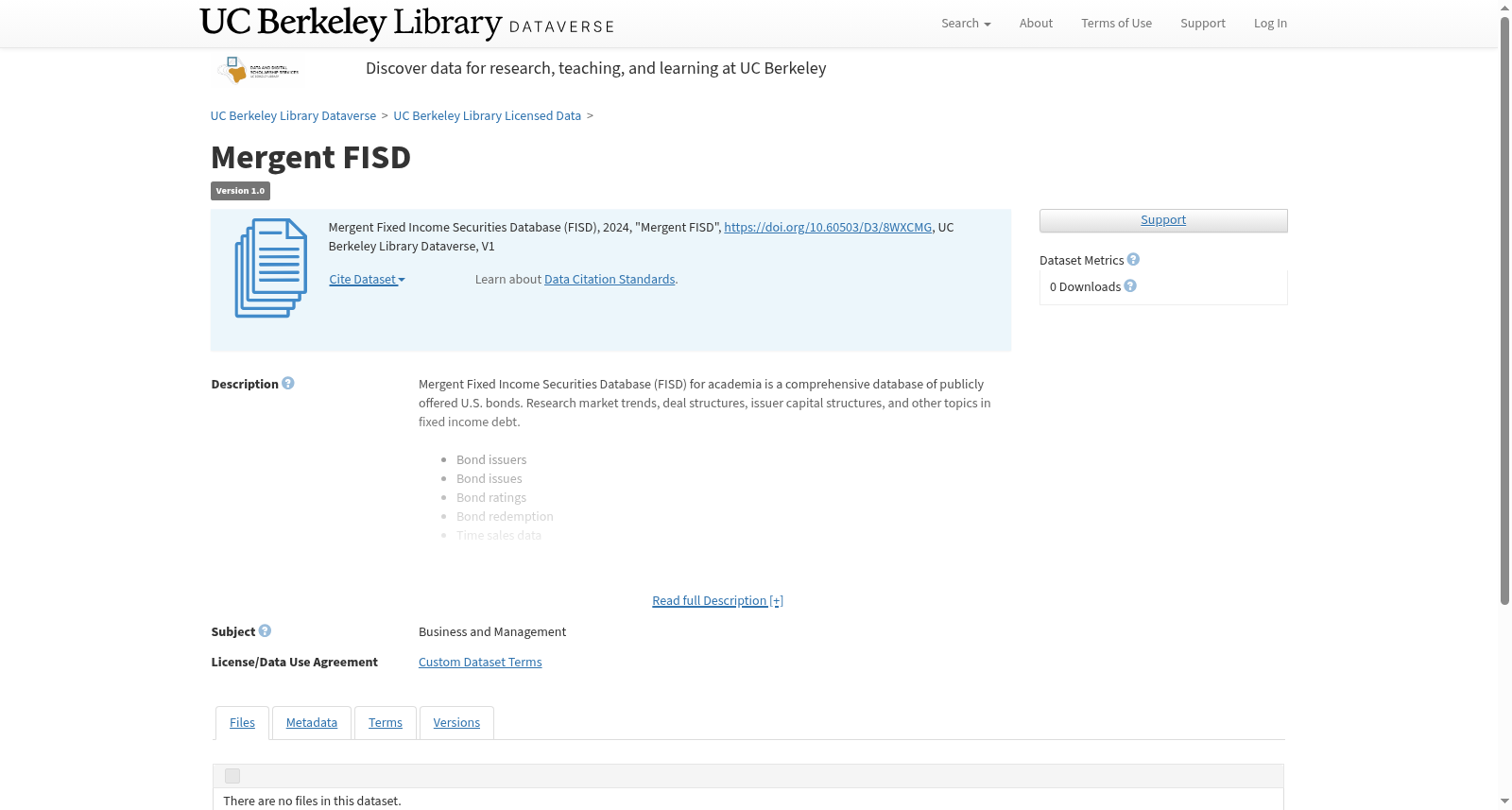Open Terms of Use in navbar
This screenshot has height=810, width=1512.
[x=1116, y=24]
